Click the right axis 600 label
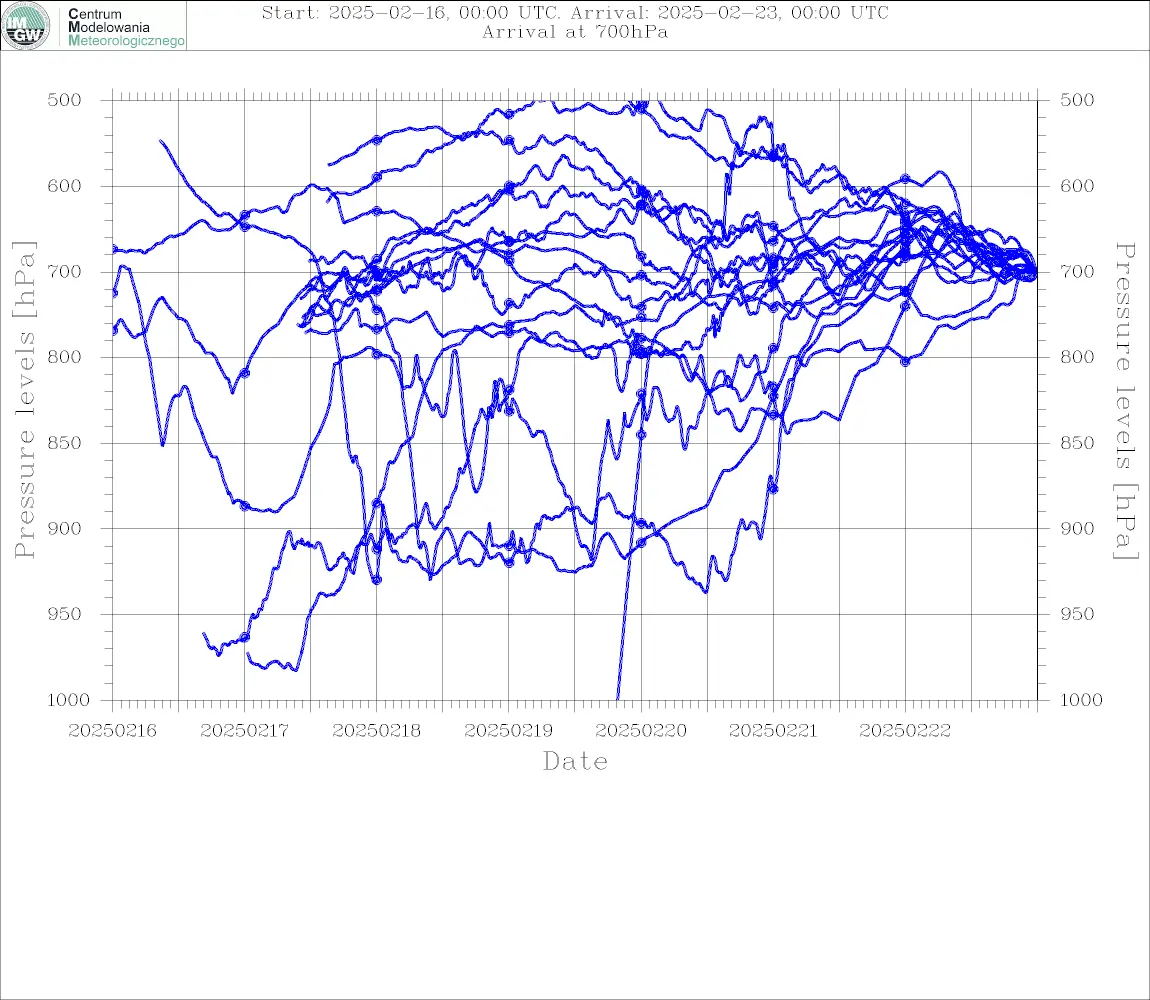 coord(1077,186)
